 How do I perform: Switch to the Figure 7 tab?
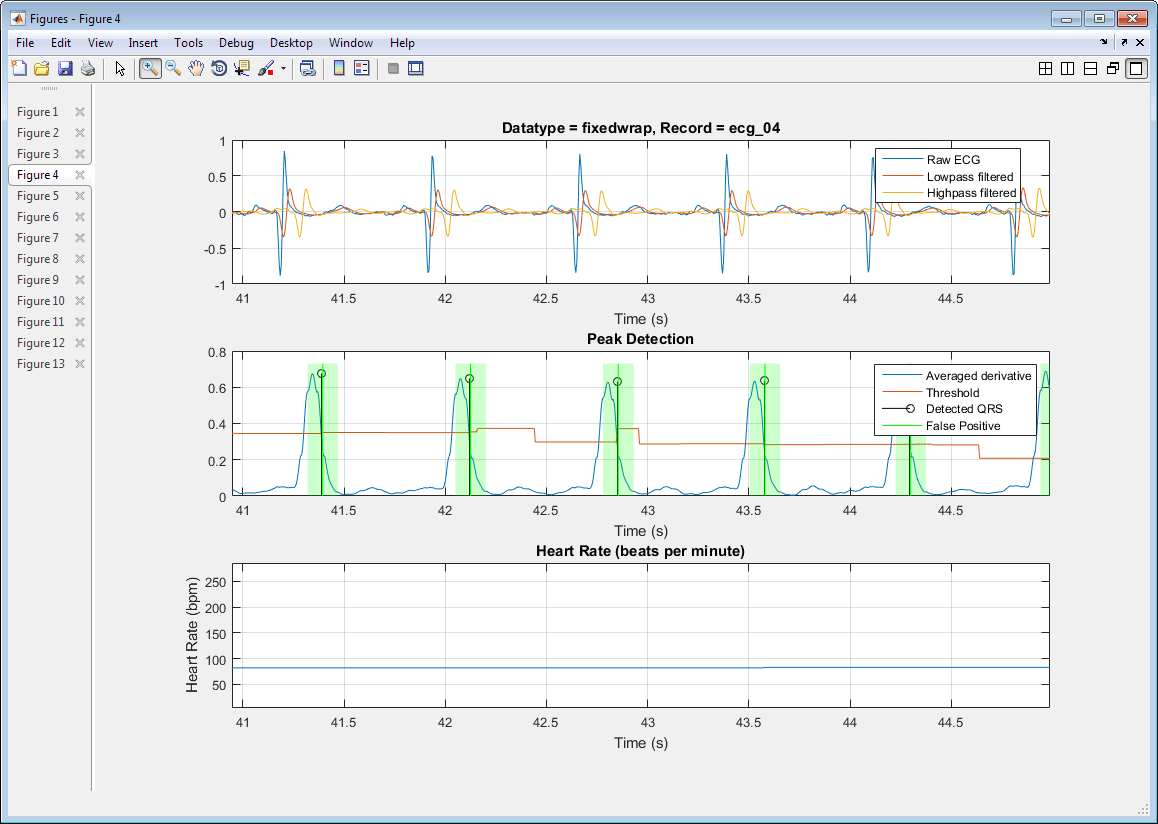point(39,238)
